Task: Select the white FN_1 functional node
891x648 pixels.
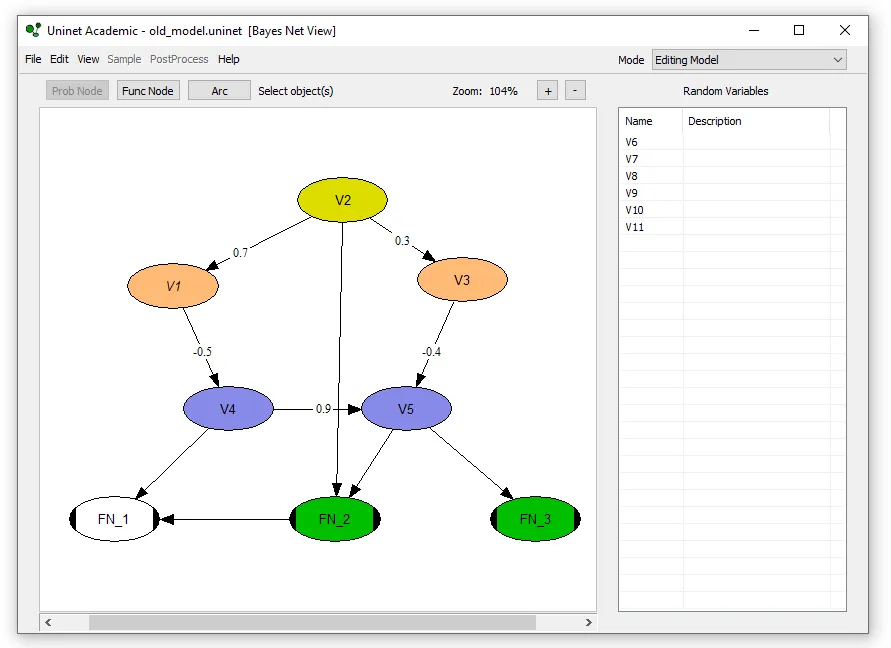Action: [x=114, y=519]
